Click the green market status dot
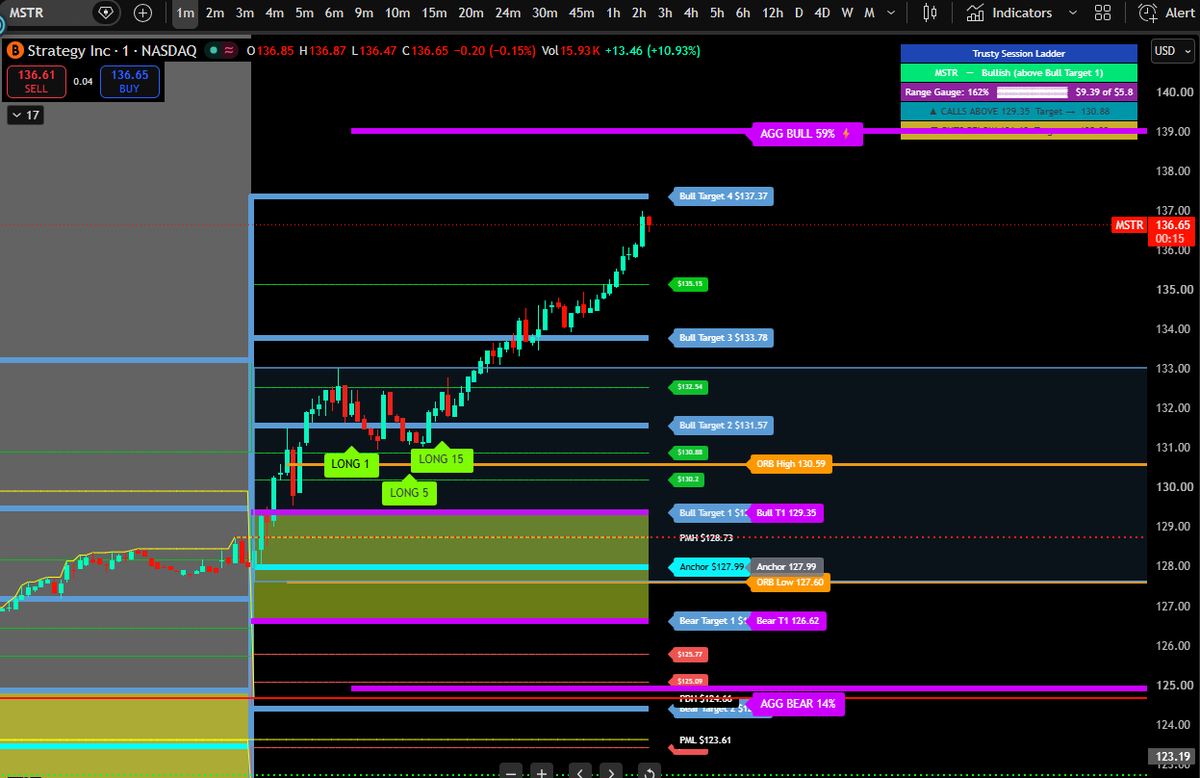Viewport: 1200px width, 778px height. coord(212,50)
